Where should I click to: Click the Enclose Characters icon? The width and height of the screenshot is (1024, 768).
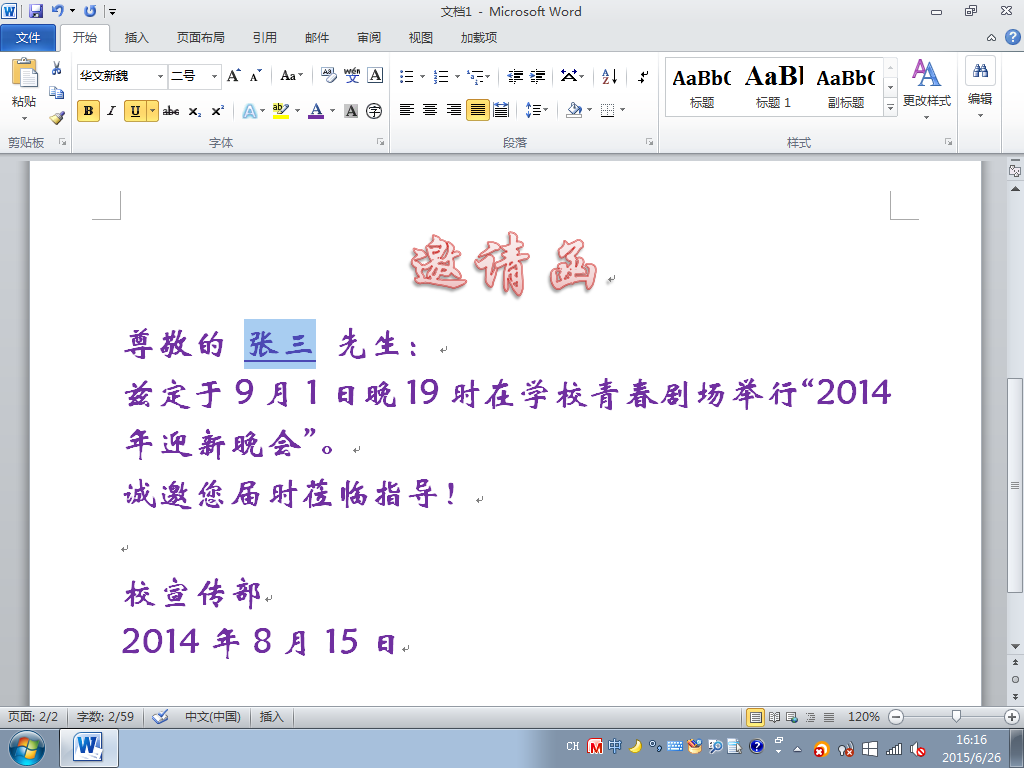point(374,111)
